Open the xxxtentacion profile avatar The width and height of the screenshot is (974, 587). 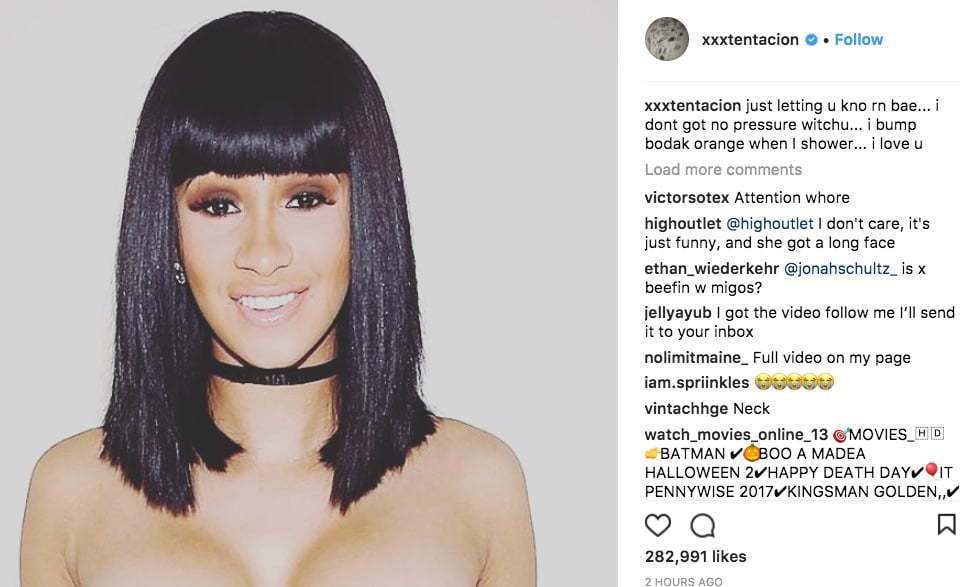667,39
